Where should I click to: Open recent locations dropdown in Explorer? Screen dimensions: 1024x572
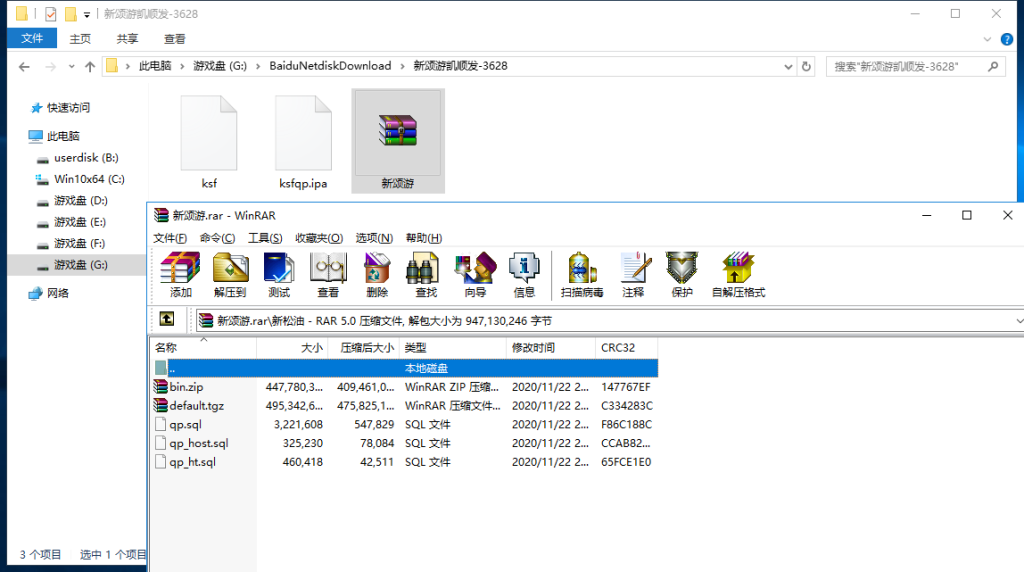(71, 67)
